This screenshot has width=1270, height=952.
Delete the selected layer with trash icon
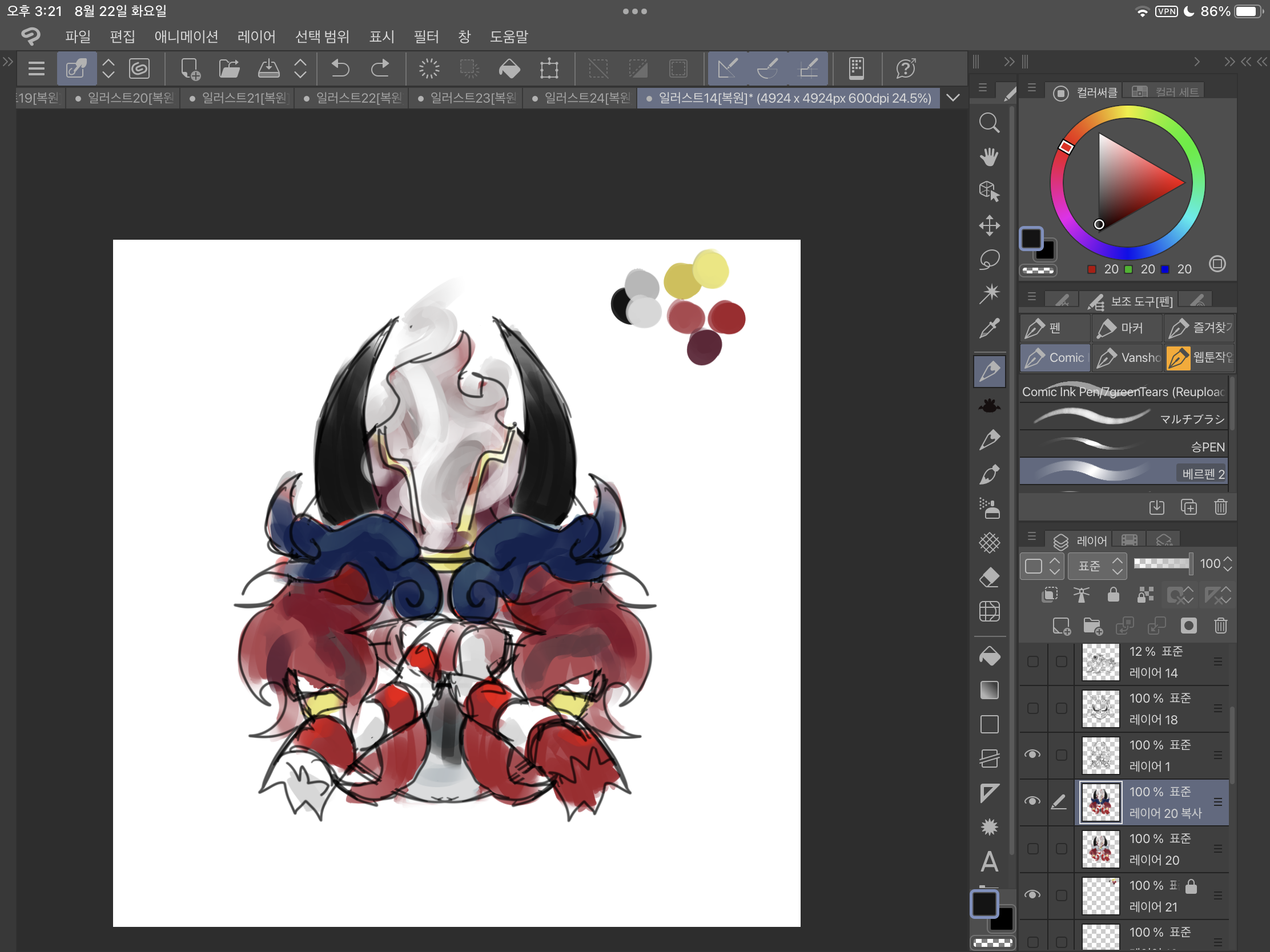pos(1220,626)
